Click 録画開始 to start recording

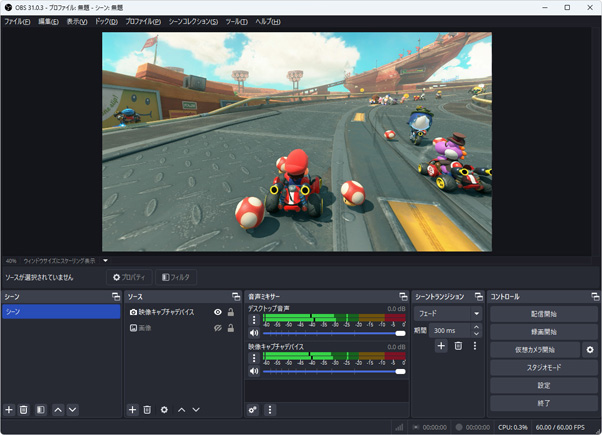(x=544, y=332)
